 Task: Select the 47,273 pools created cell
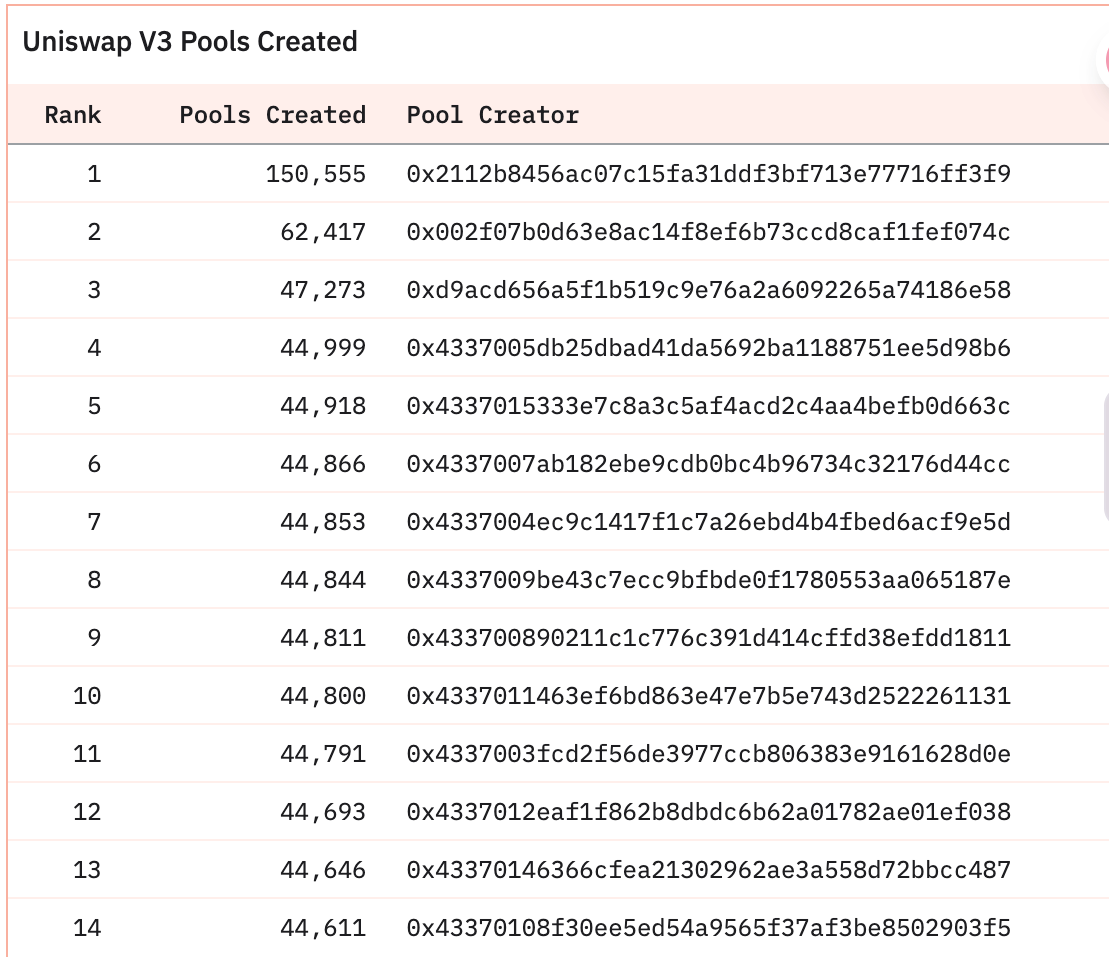pos(322,290)
